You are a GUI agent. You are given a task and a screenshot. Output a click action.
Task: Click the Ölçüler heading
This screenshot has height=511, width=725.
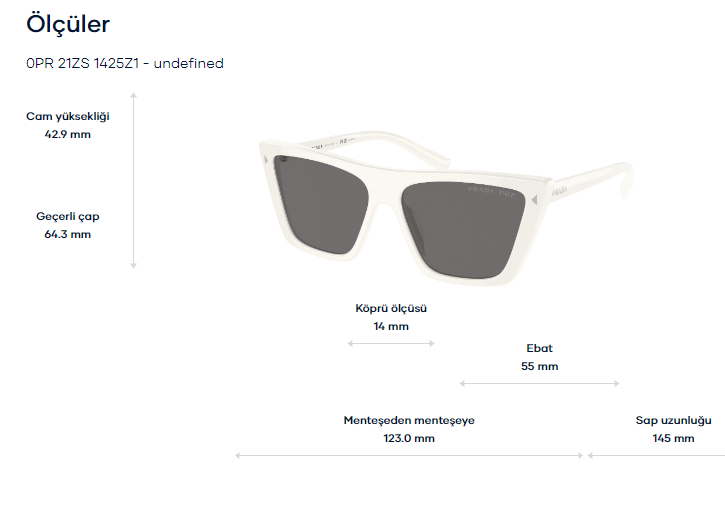point(68,24)
